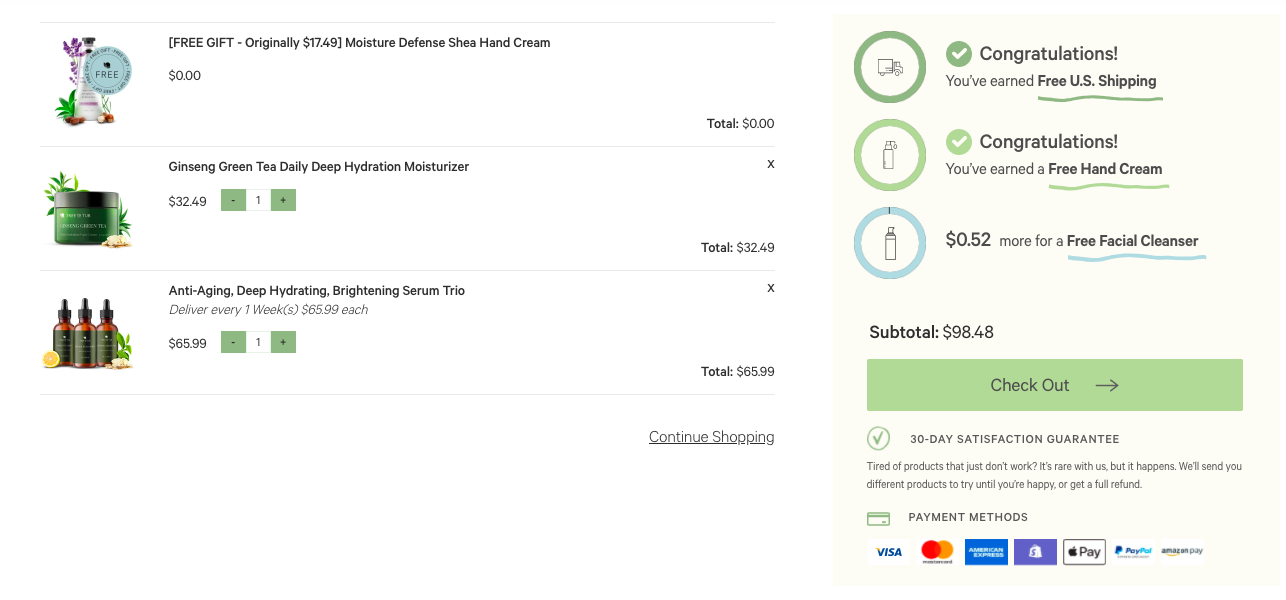The image size is (1286, 600).
Task: Remove the Serum Trio from cart
Action: (x=770, y=288)
